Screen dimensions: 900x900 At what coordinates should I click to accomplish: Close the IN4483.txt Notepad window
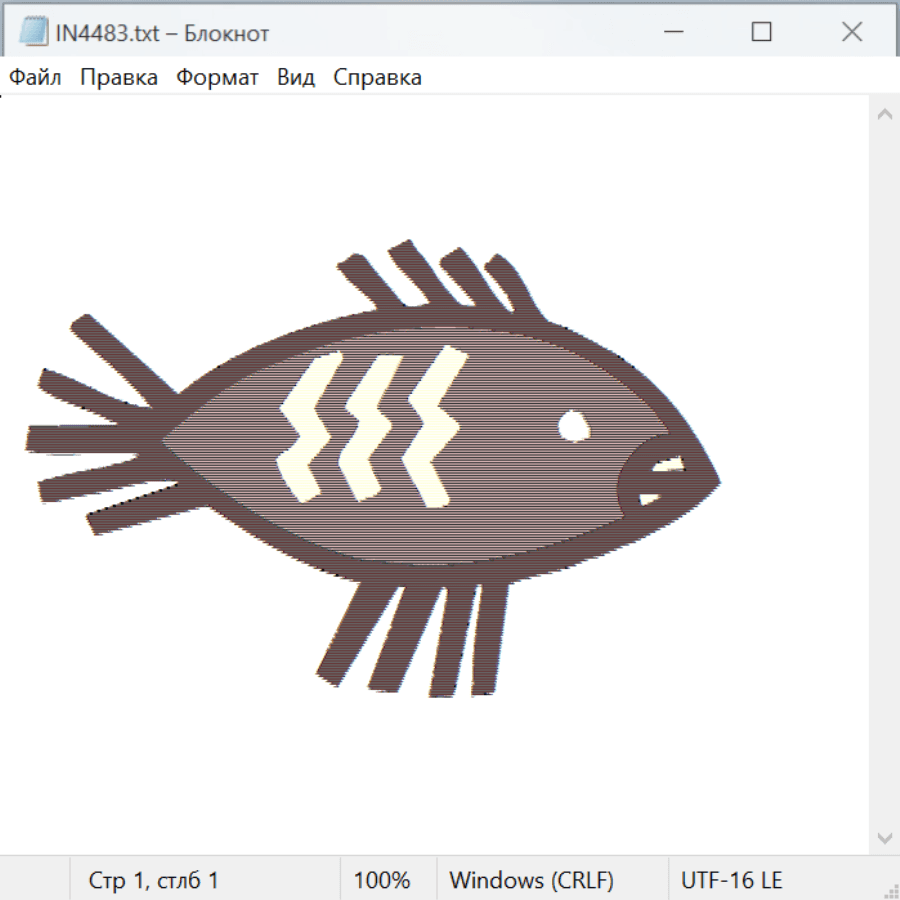click(851, 32)
